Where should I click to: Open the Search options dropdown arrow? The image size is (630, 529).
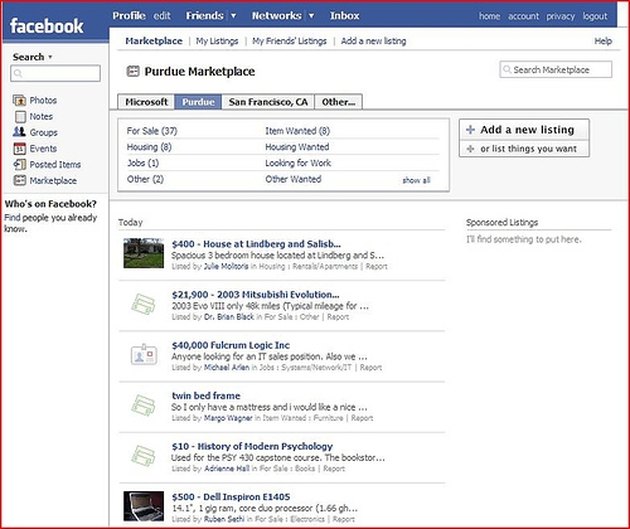[x=50, y=57]
